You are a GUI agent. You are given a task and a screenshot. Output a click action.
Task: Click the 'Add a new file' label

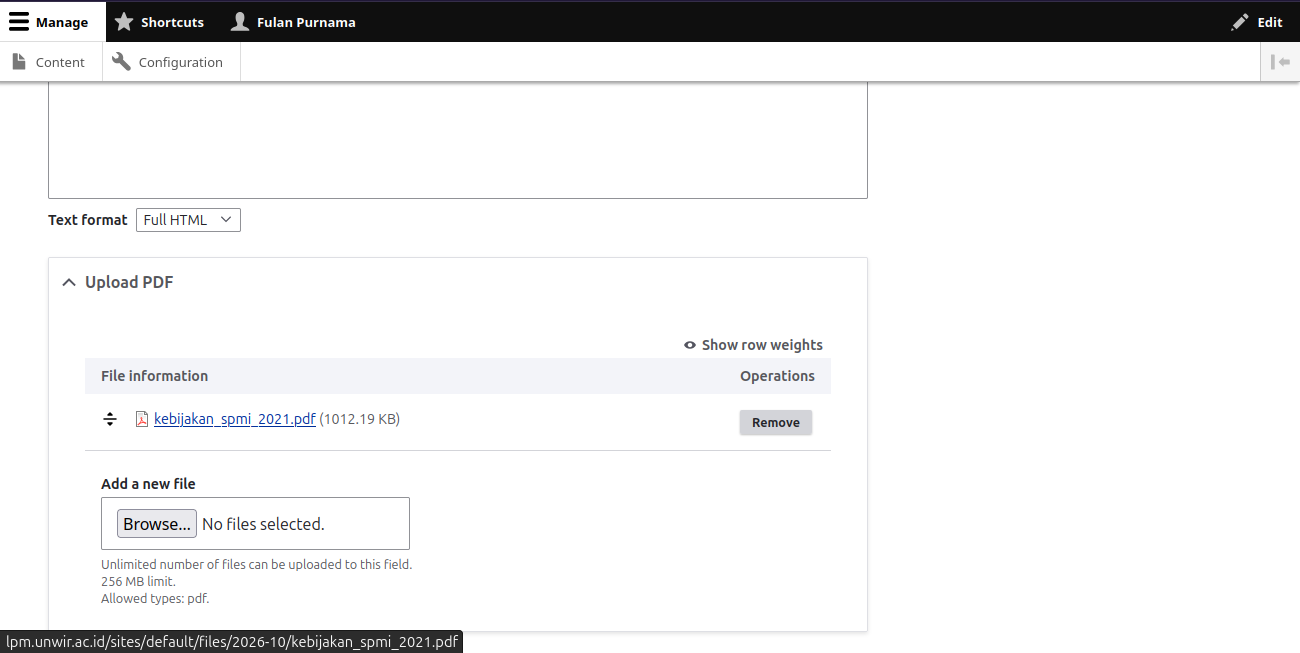[148, 484]
